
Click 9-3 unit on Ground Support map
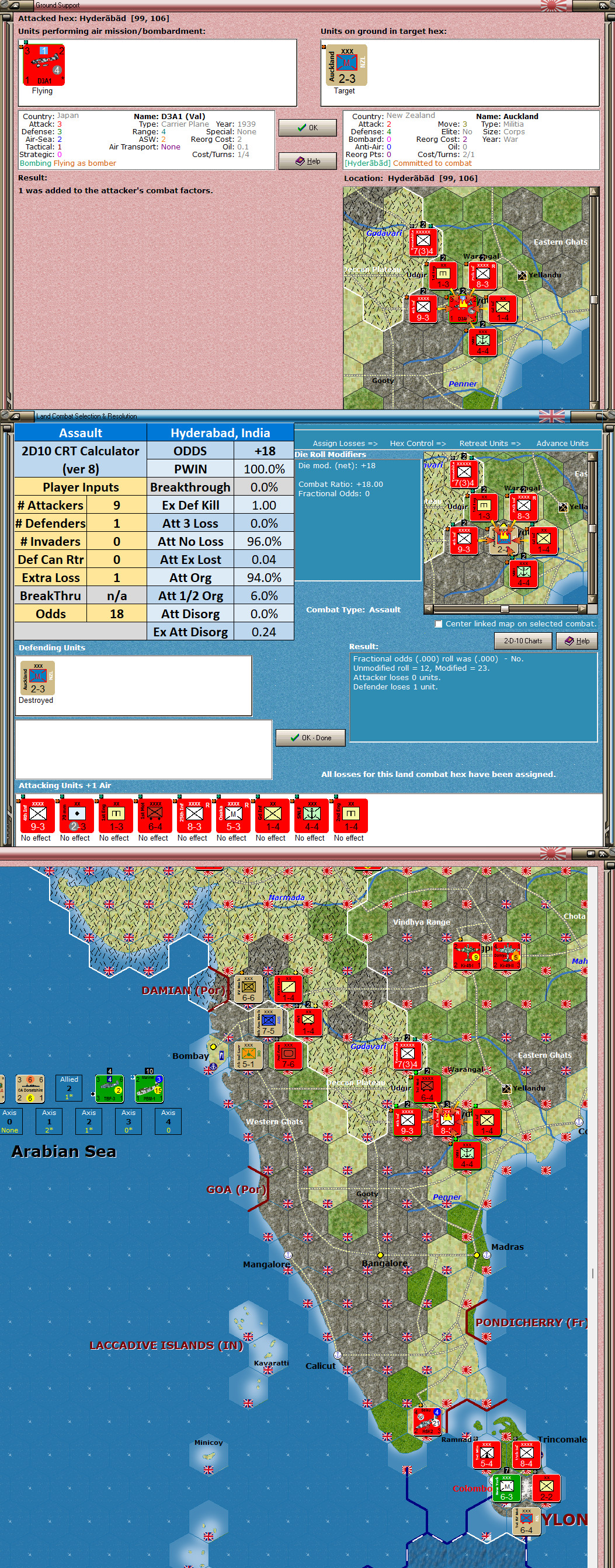pos(423,308)
